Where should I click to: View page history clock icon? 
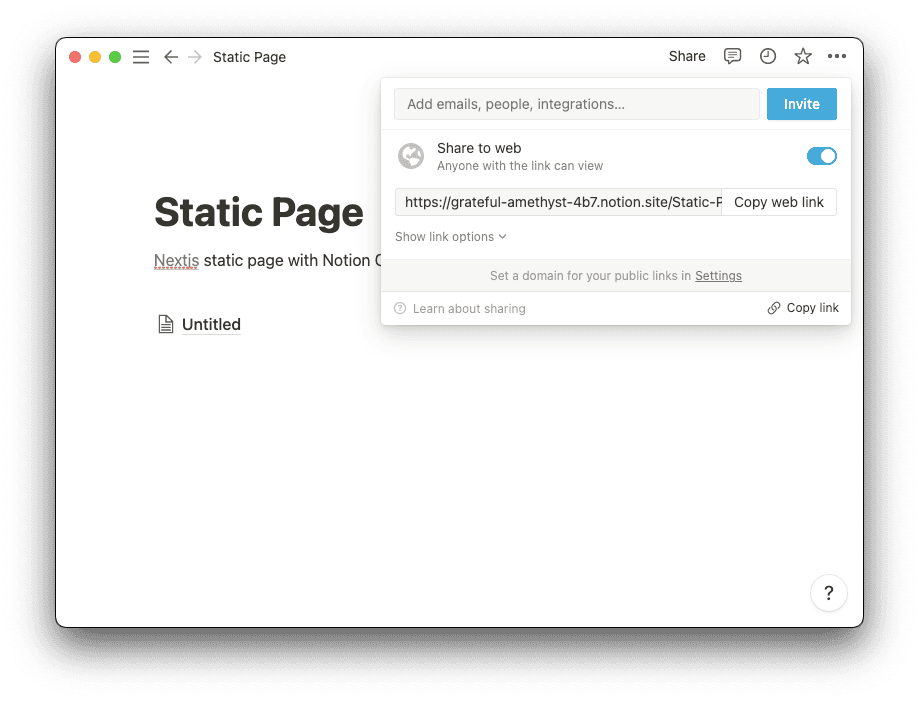pyautogui.click(x=768, y=56)
